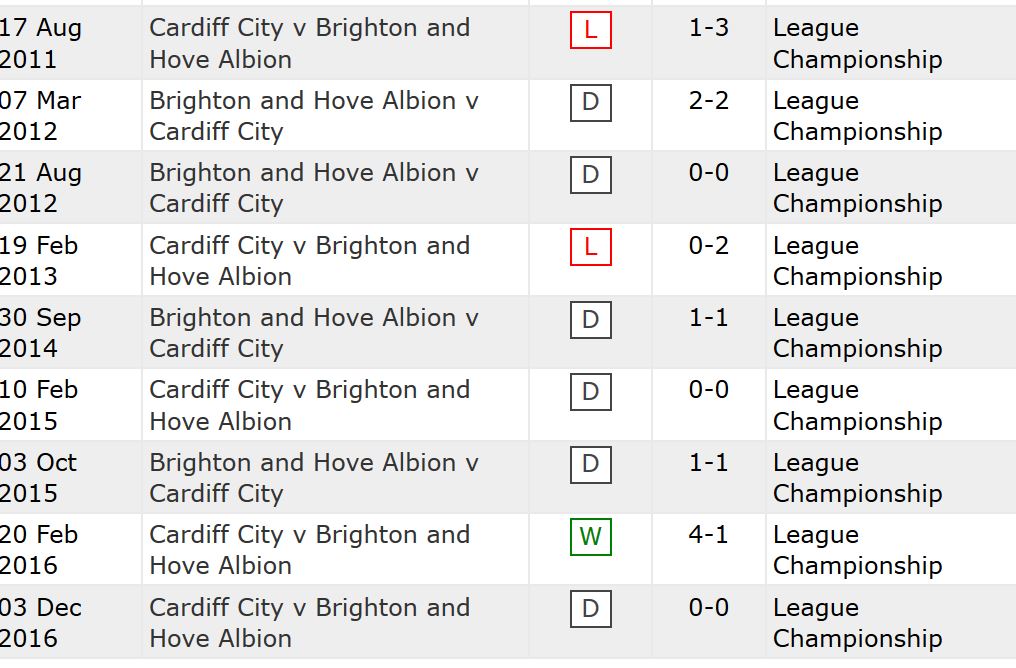Click the red L badge for 17 Aug 2011
The height and width of the screenshot is (668, 1016).
tap(590, 30)
